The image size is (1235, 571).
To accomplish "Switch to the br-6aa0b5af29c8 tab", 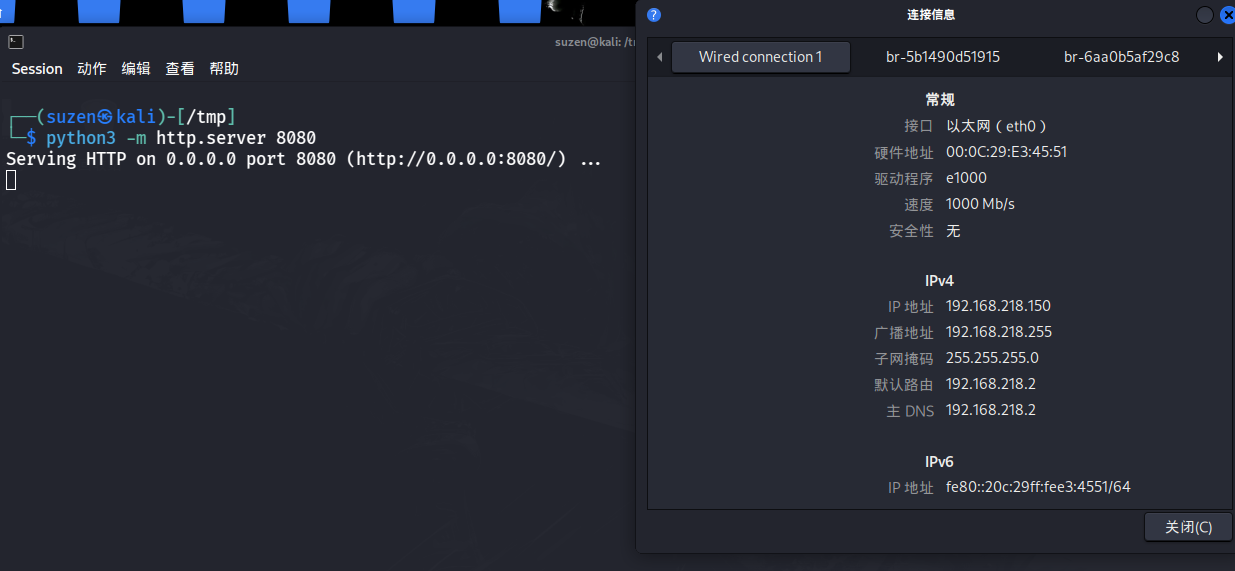I will (x=1121, y=57).
